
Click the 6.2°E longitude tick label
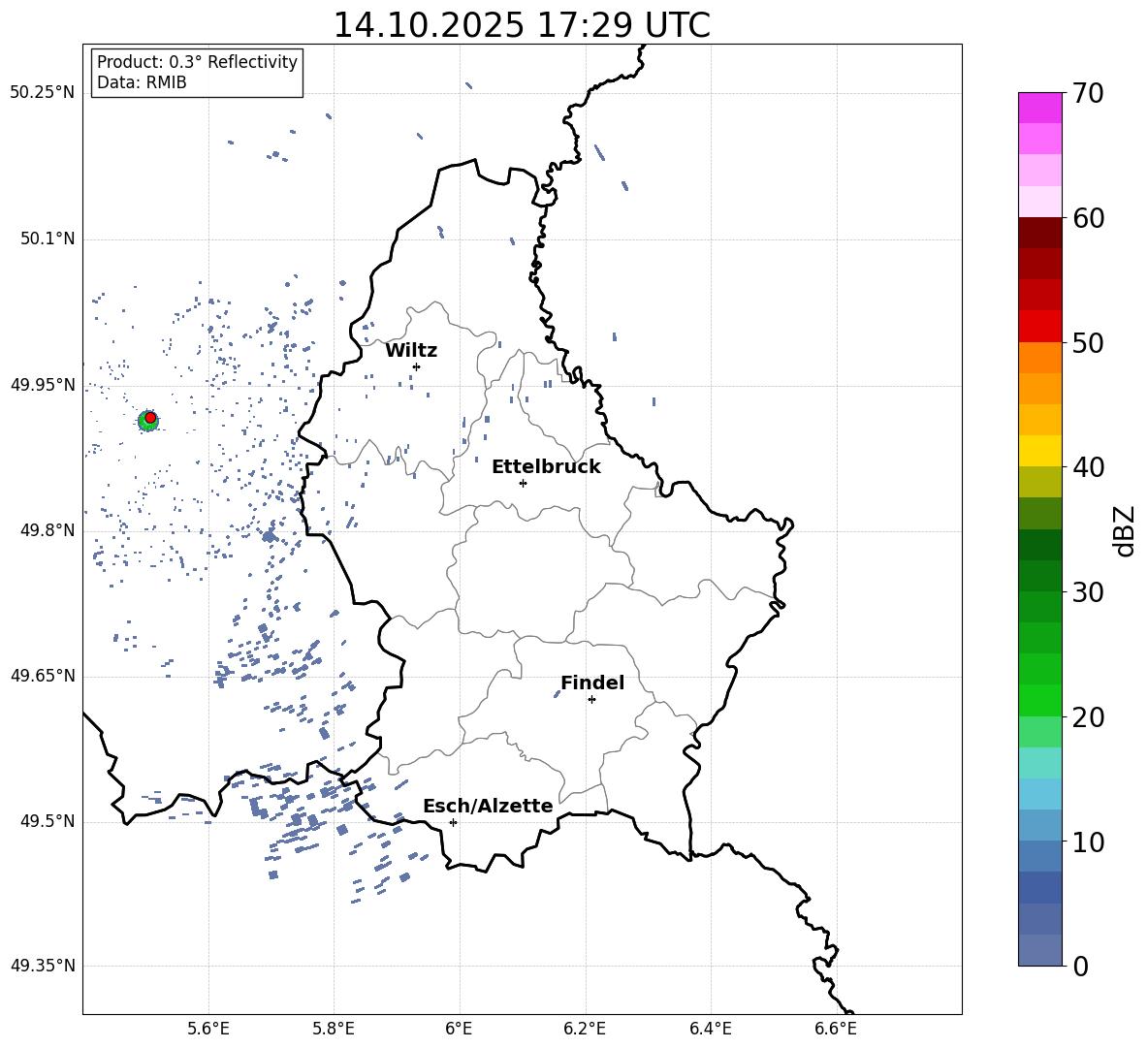[x=585, y=1029]
